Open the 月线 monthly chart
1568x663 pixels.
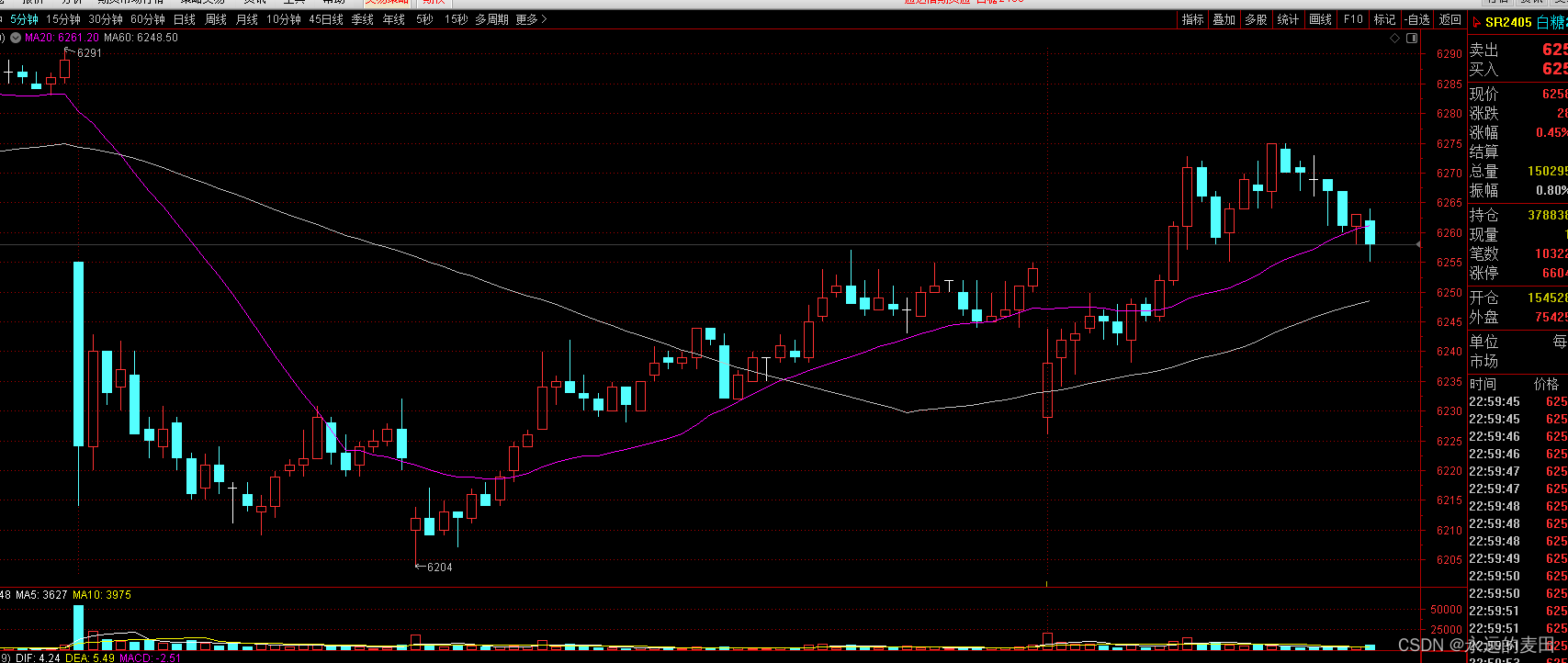[x=246, y=19]
